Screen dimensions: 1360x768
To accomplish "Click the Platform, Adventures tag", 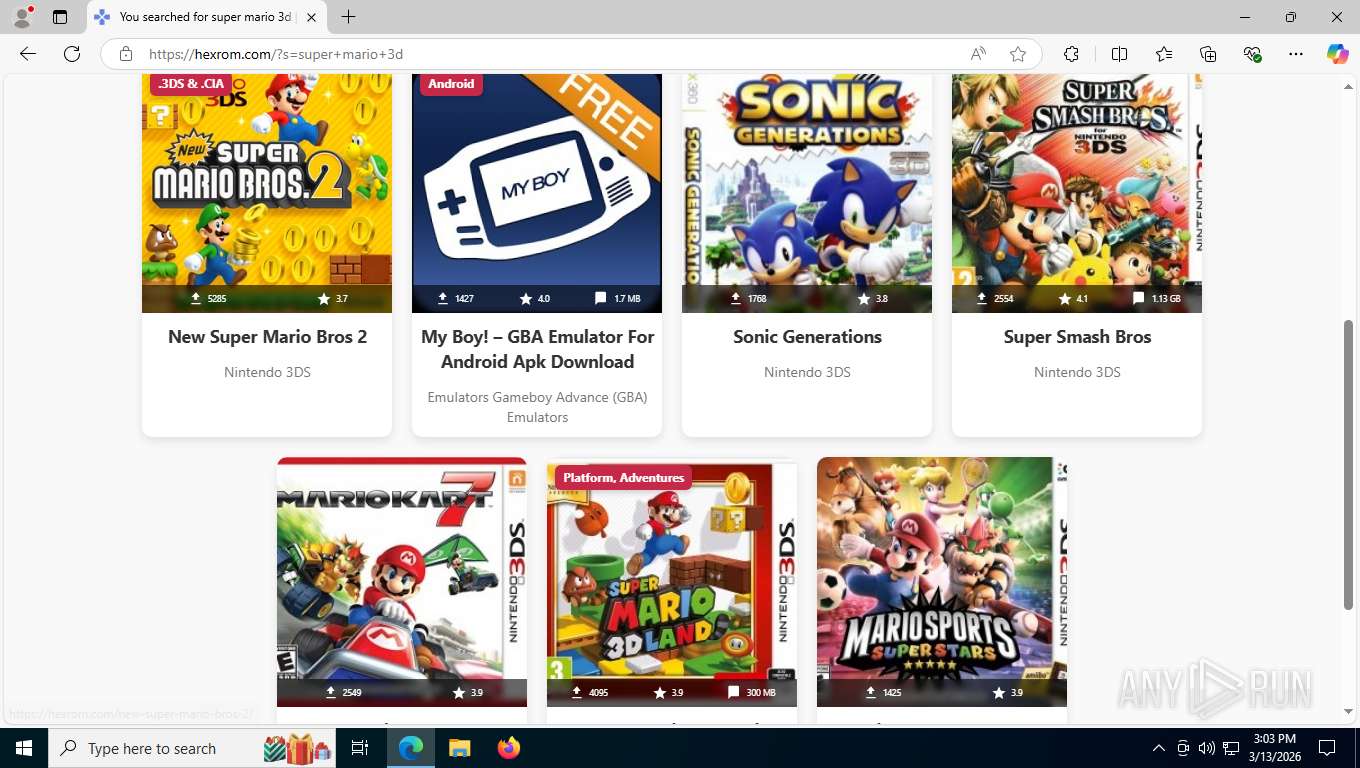I will click(x=623, y=477).
